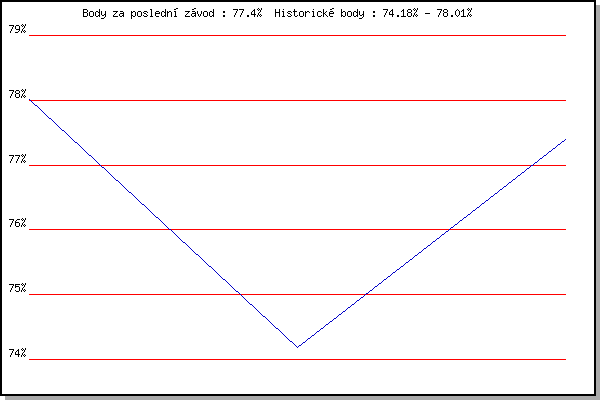Click the lowest point of the blue line
The width and height of the screenshot is (600, 400).
click(x=297, y=347)
